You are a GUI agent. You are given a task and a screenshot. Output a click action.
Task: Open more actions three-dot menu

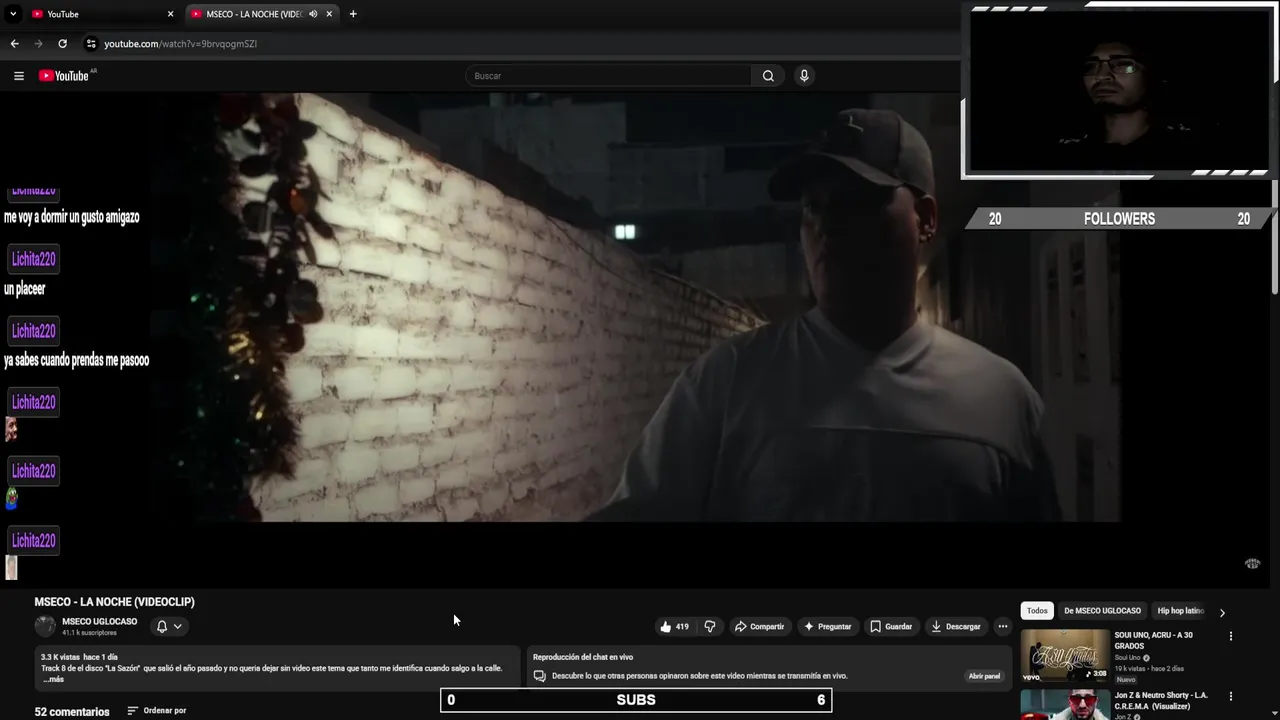tap(1003, 627)
